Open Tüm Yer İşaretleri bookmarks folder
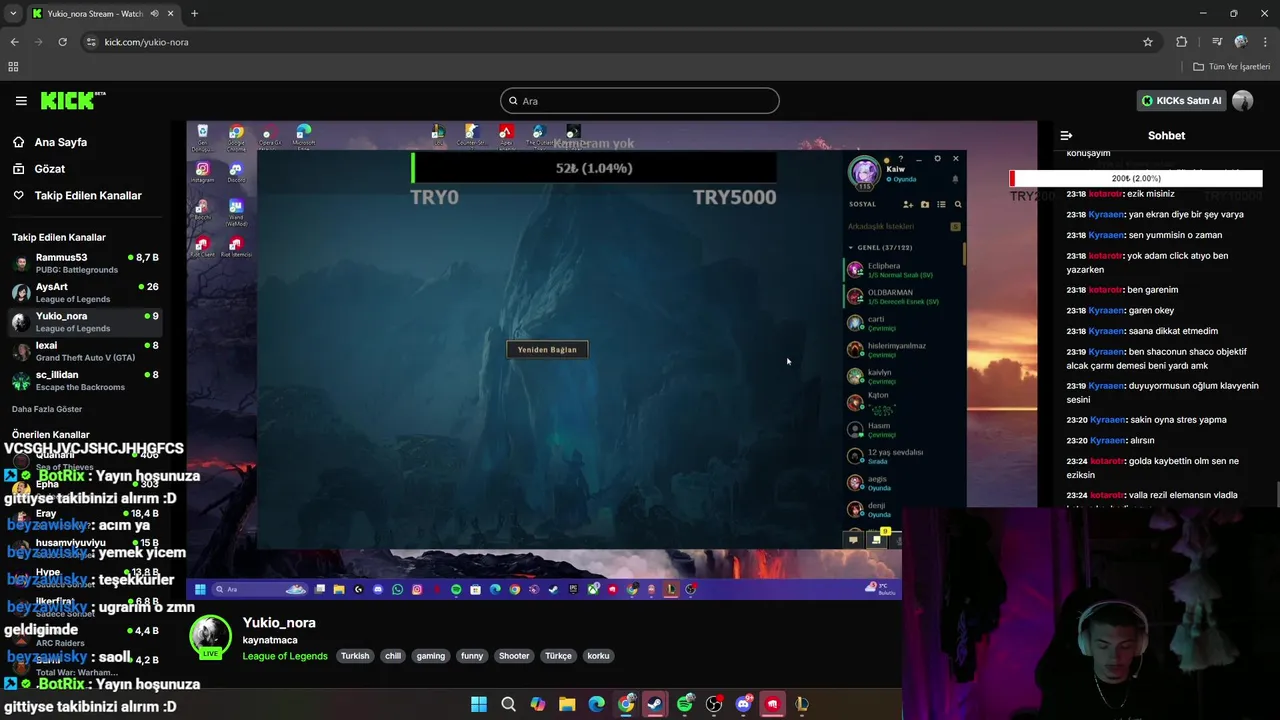 click(1231, 67)
